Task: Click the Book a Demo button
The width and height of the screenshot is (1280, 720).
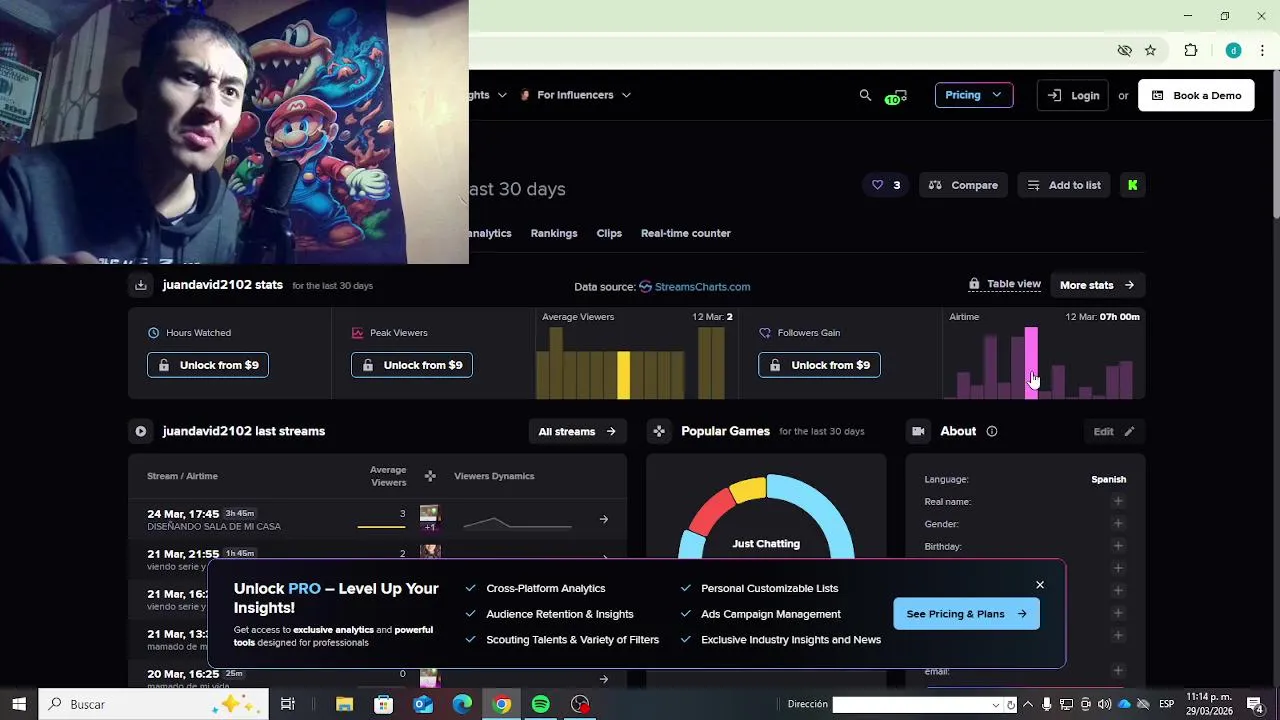Action: coord(1196,95)
